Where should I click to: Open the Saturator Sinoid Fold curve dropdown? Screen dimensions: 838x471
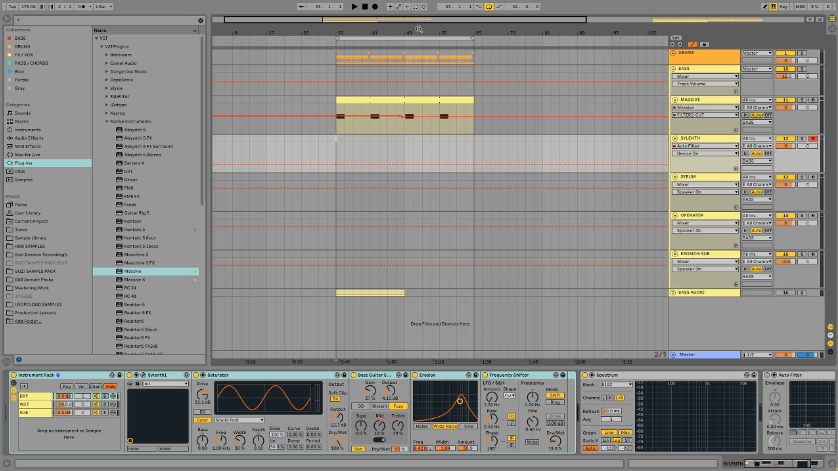click(x=239, y=420)
